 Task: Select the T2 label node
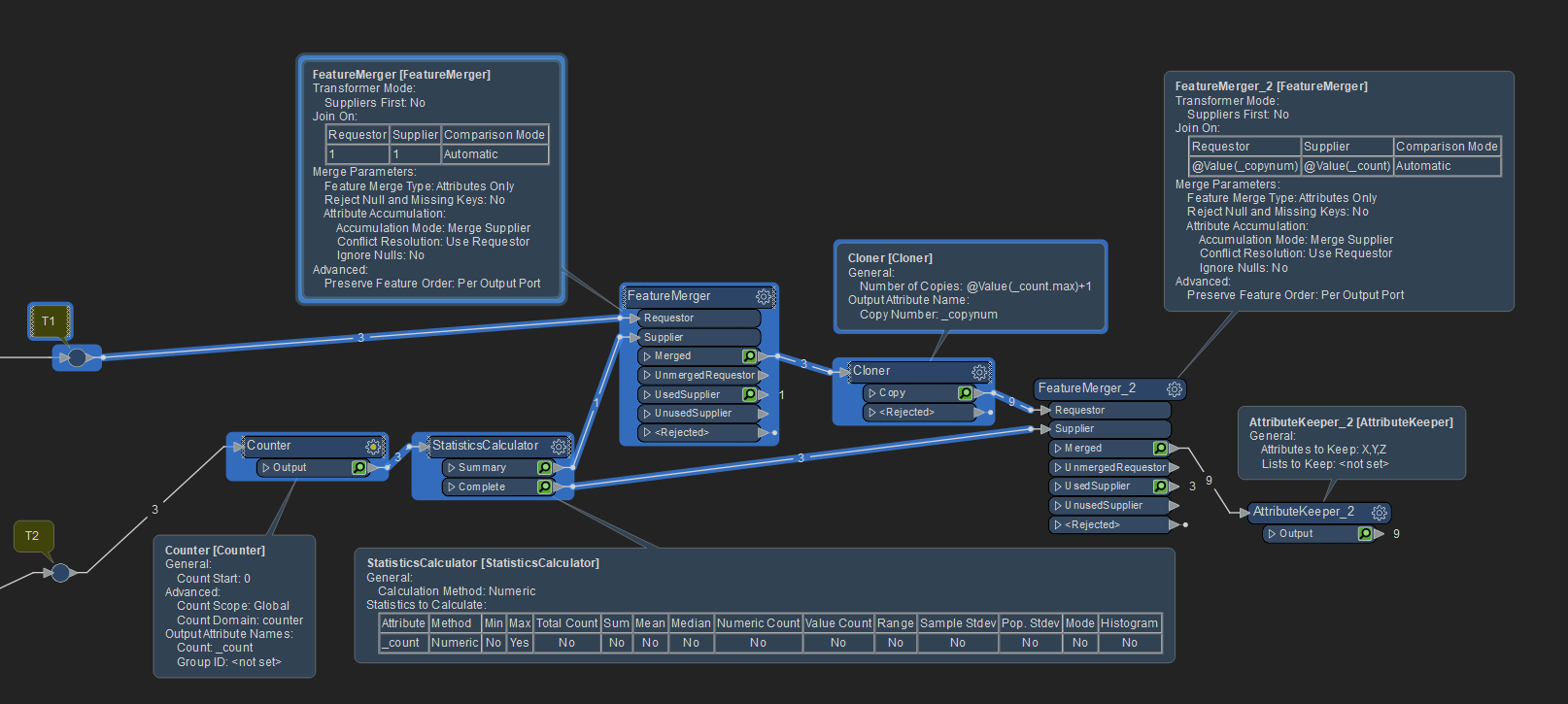click(32, 535)
